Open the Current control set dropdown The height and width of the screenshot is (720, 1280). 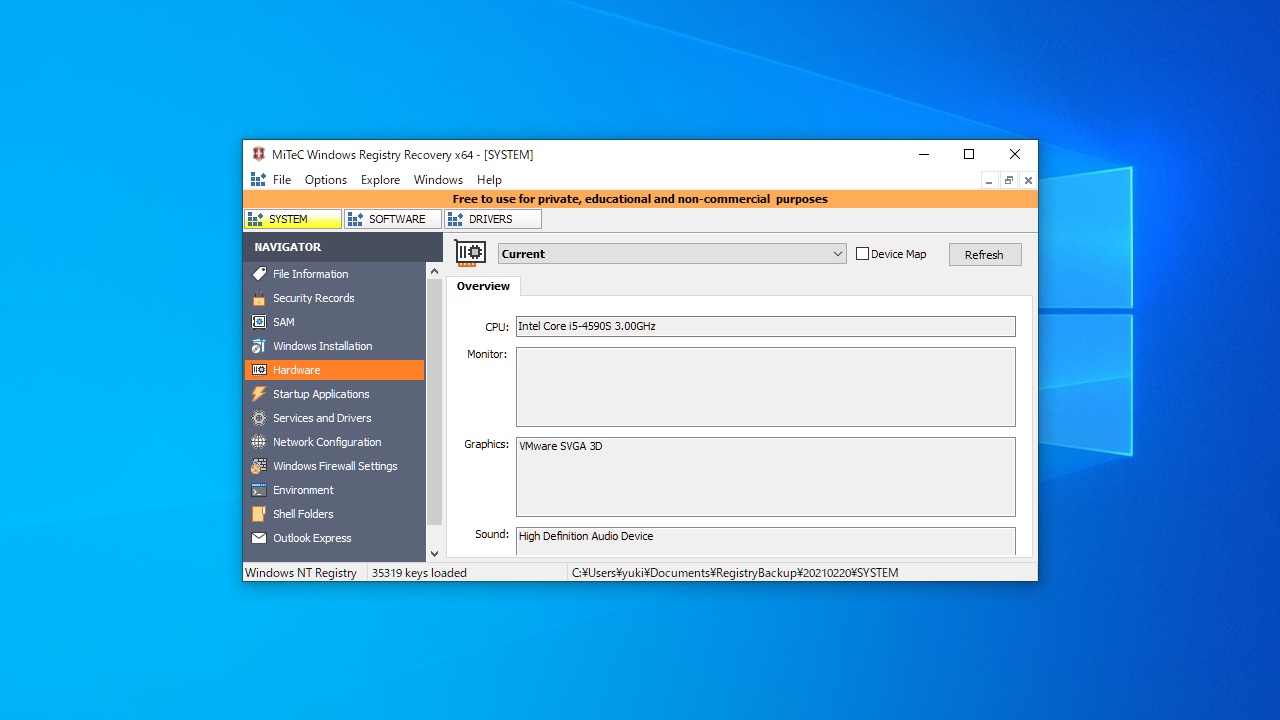pyautogui.click(x=838, y=254)
